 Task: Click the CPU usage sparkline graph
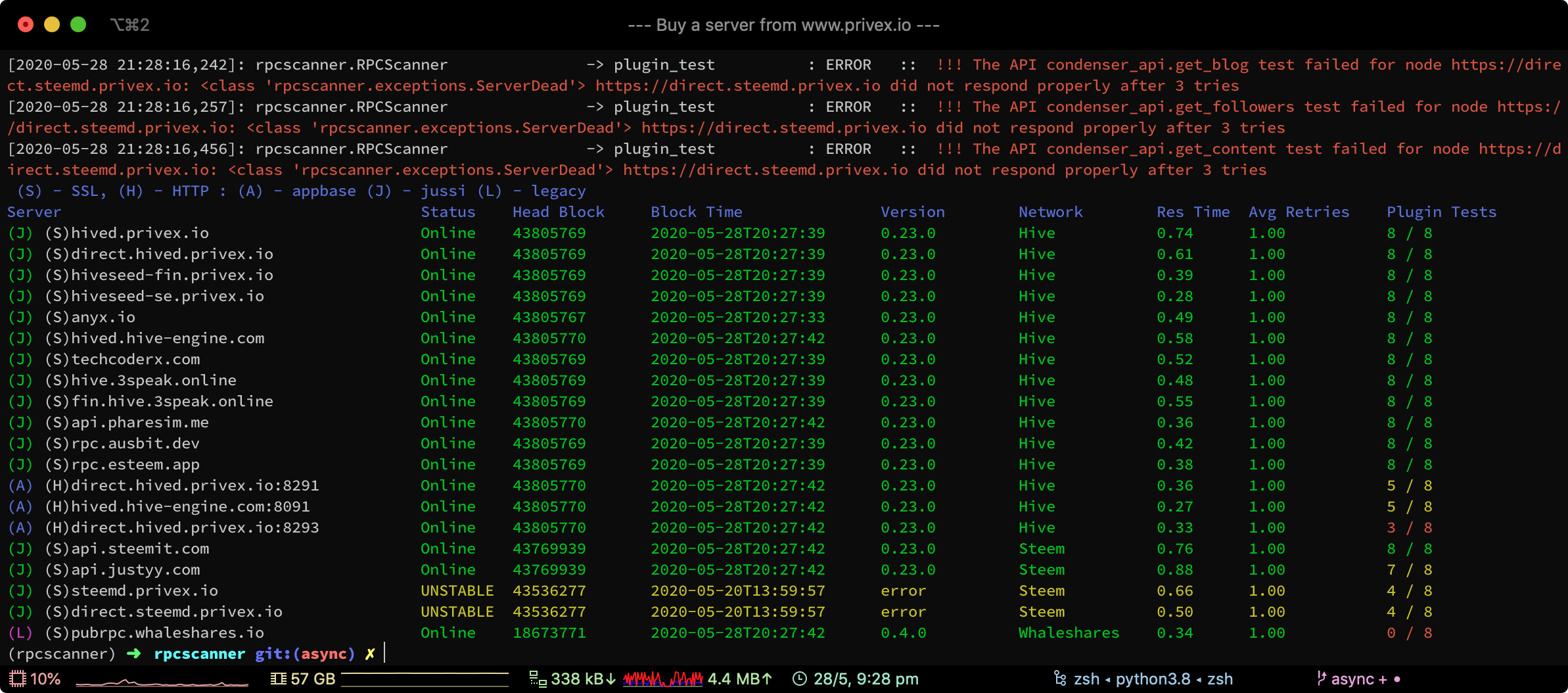[162, 681]
